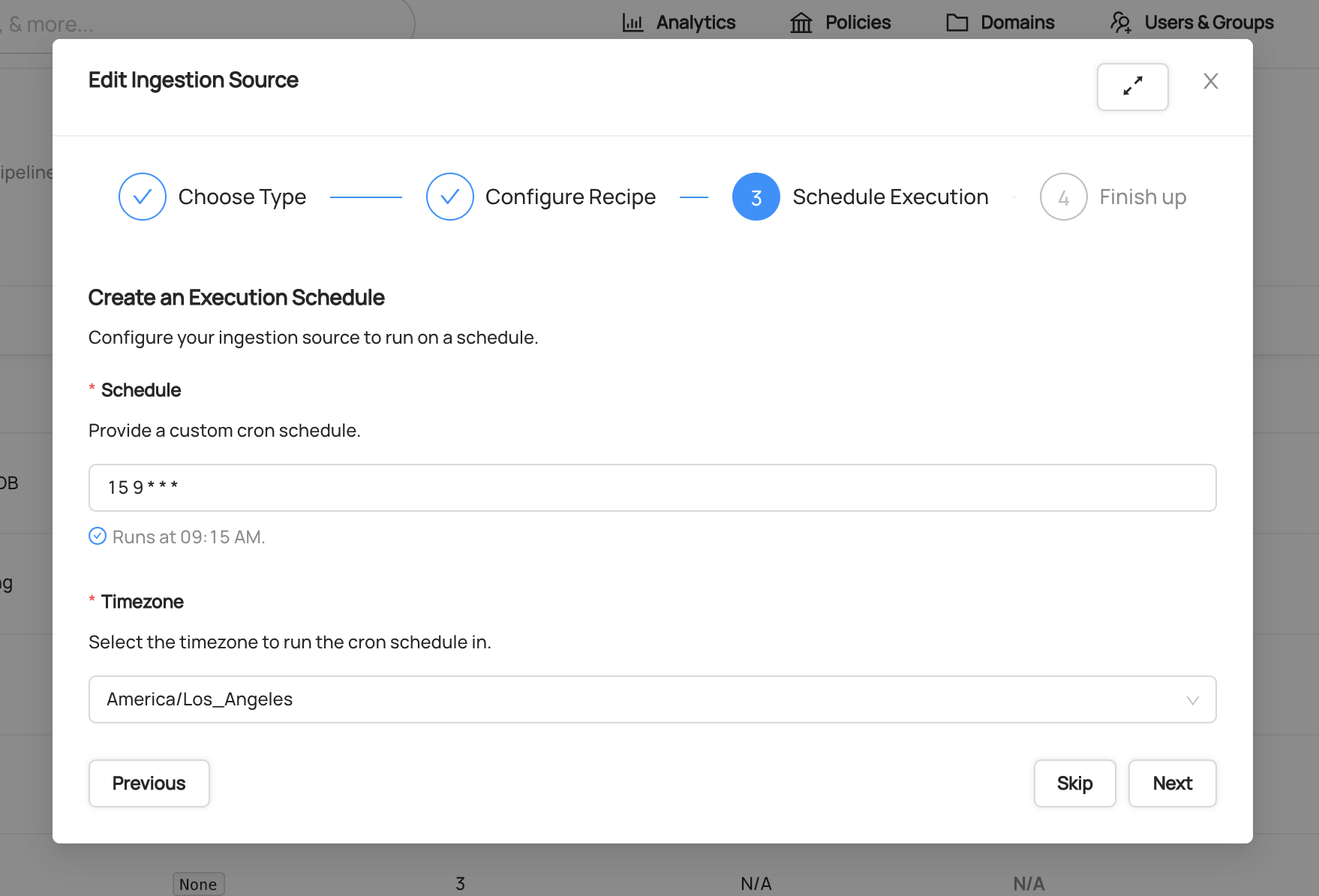
Task: Jump to the Configure Recipe step label
Action: tap(570, 197)
